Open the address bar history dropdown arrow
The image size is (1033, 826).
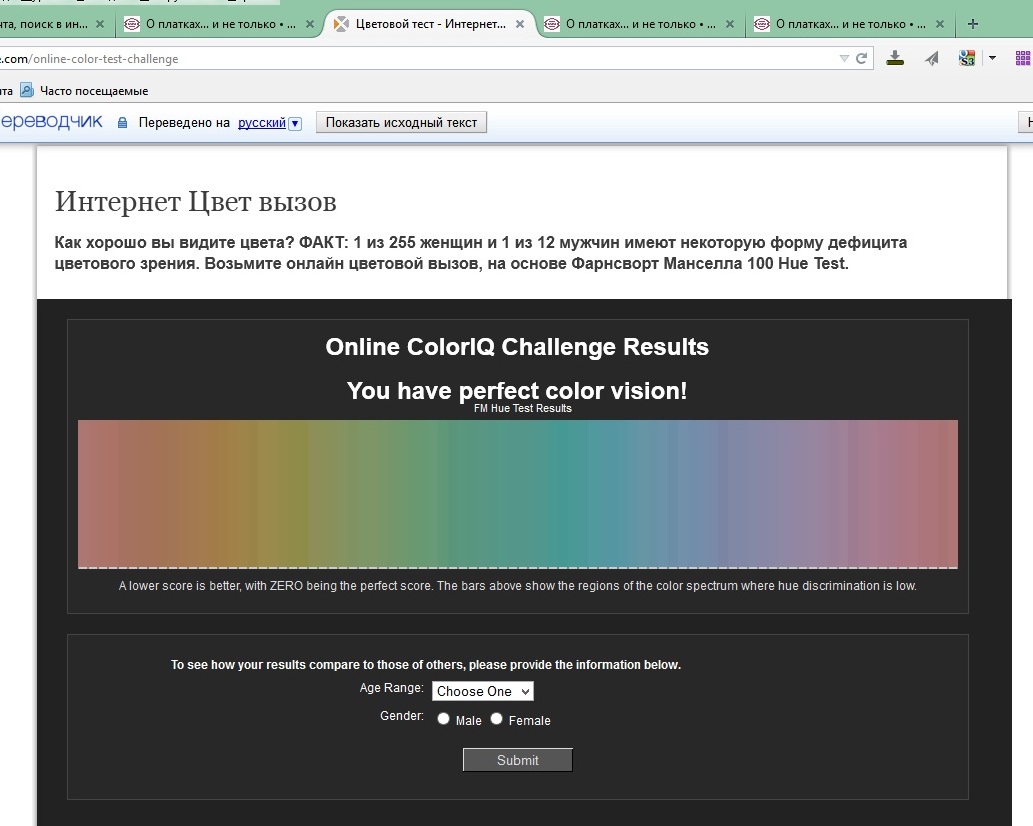click(844, 59)
